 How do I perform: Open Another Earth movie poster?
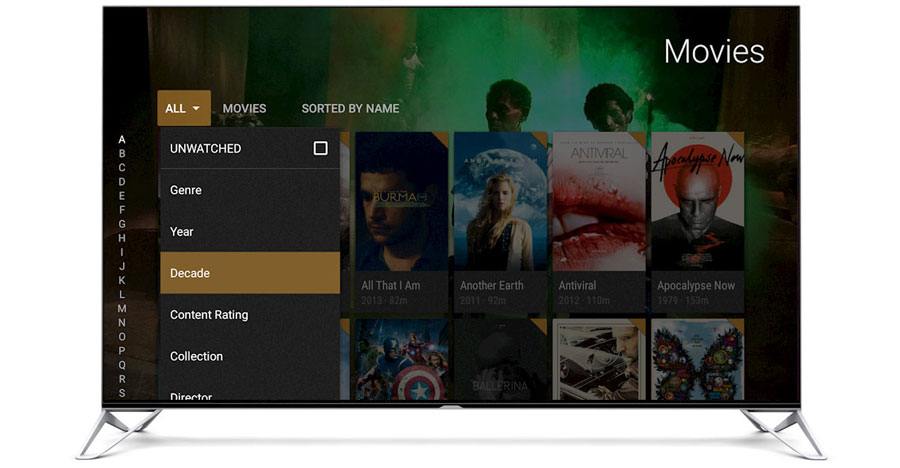(x=501, y=202)
